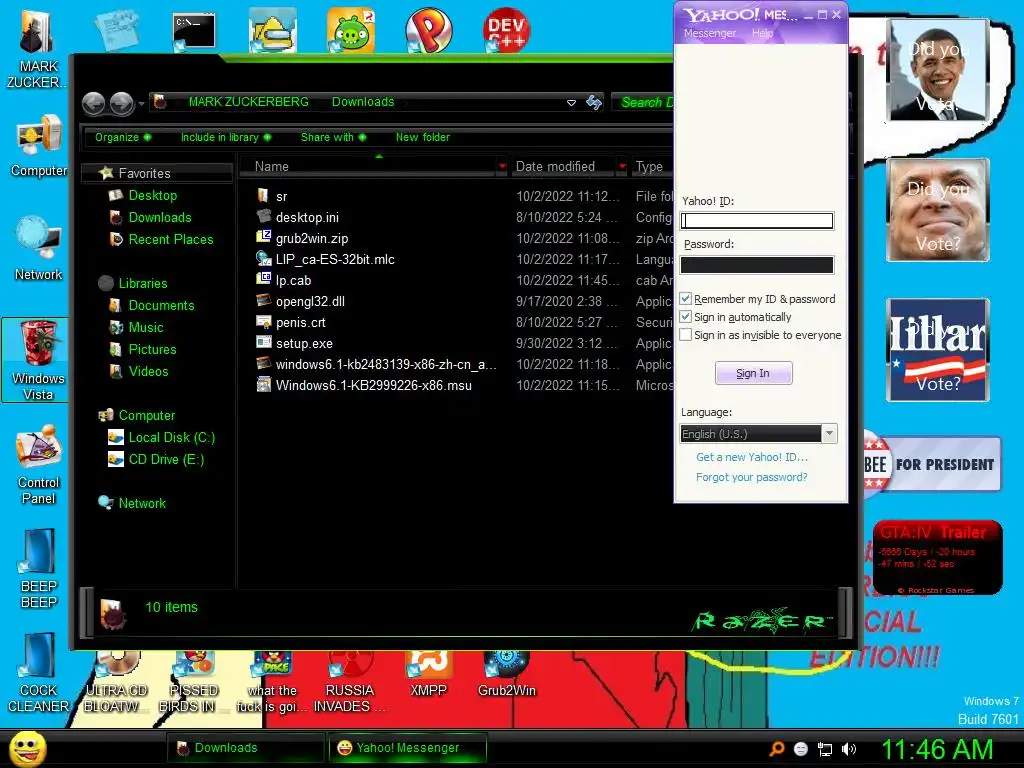The width and height of the screenshot is (1024, 768).
Task: Open the Windows Vista recycle bin icon
Action: point(37,360)
